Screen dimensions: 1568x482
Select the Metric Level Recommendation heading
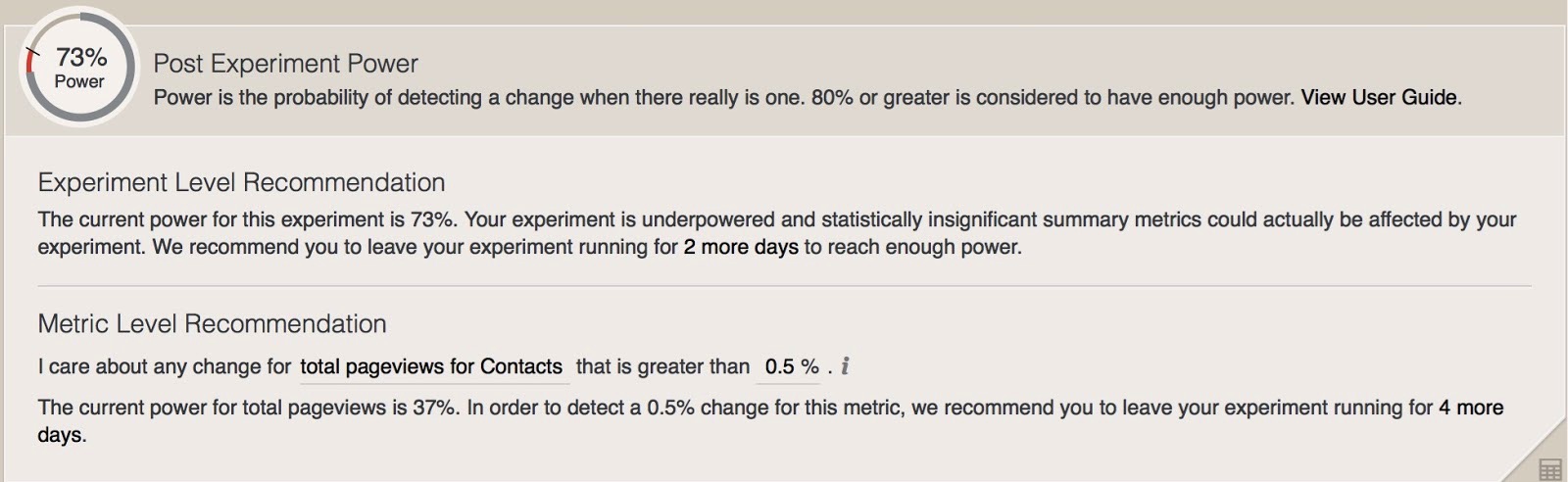coord(212,323)
